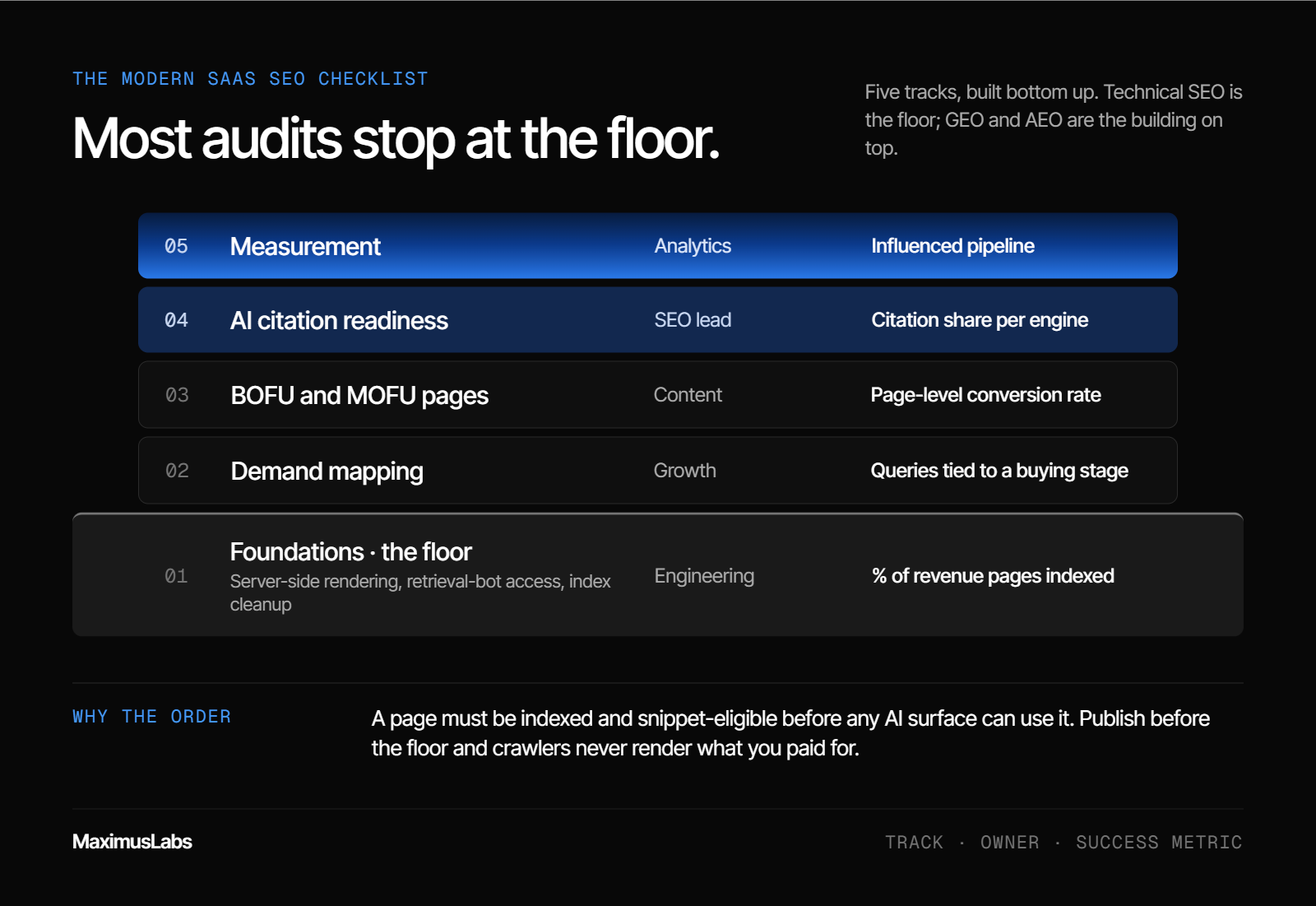Click the 'Influenced pipeline' metric

(952, 246)
